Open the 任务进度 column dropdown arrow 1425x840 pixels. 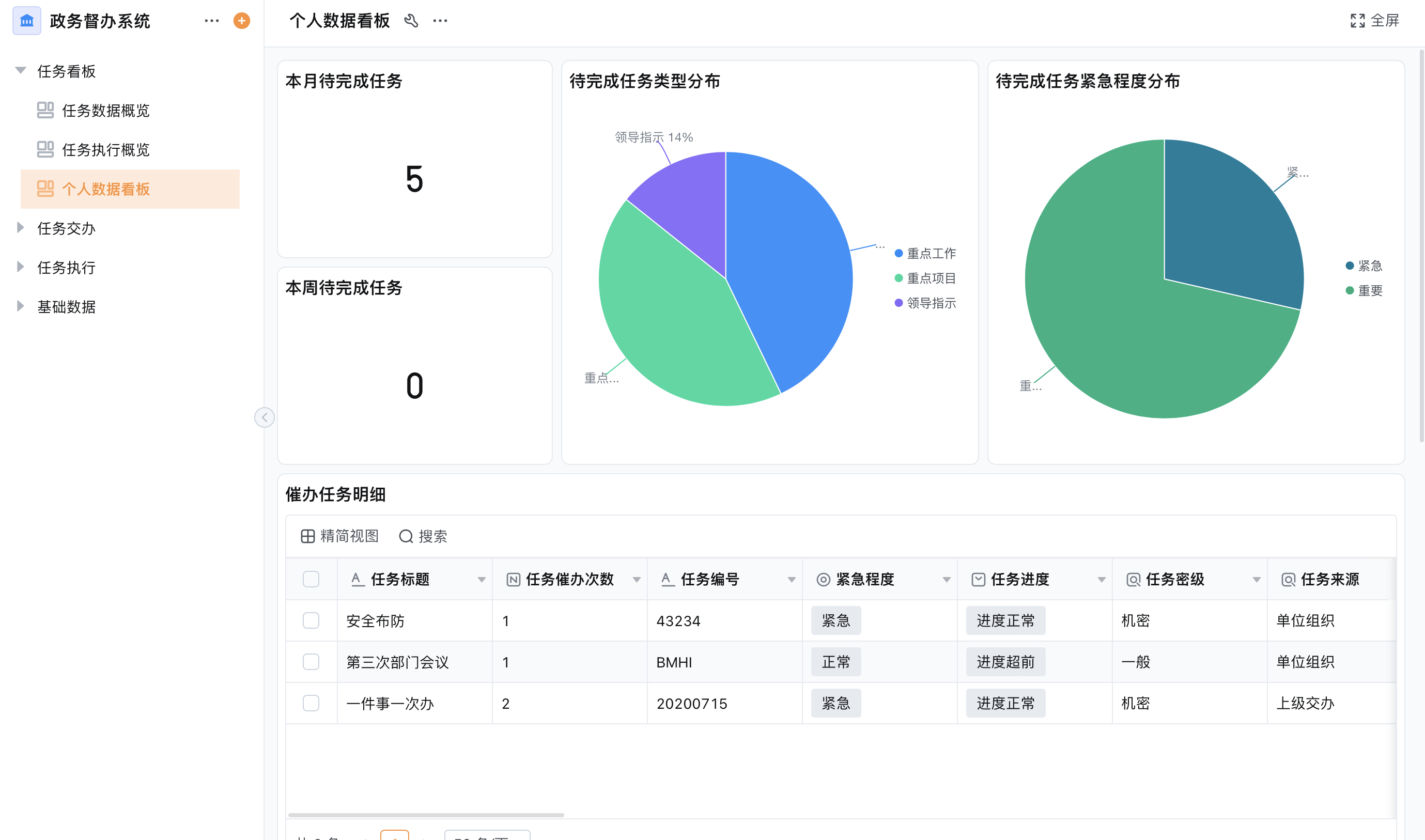point(1101,580)
